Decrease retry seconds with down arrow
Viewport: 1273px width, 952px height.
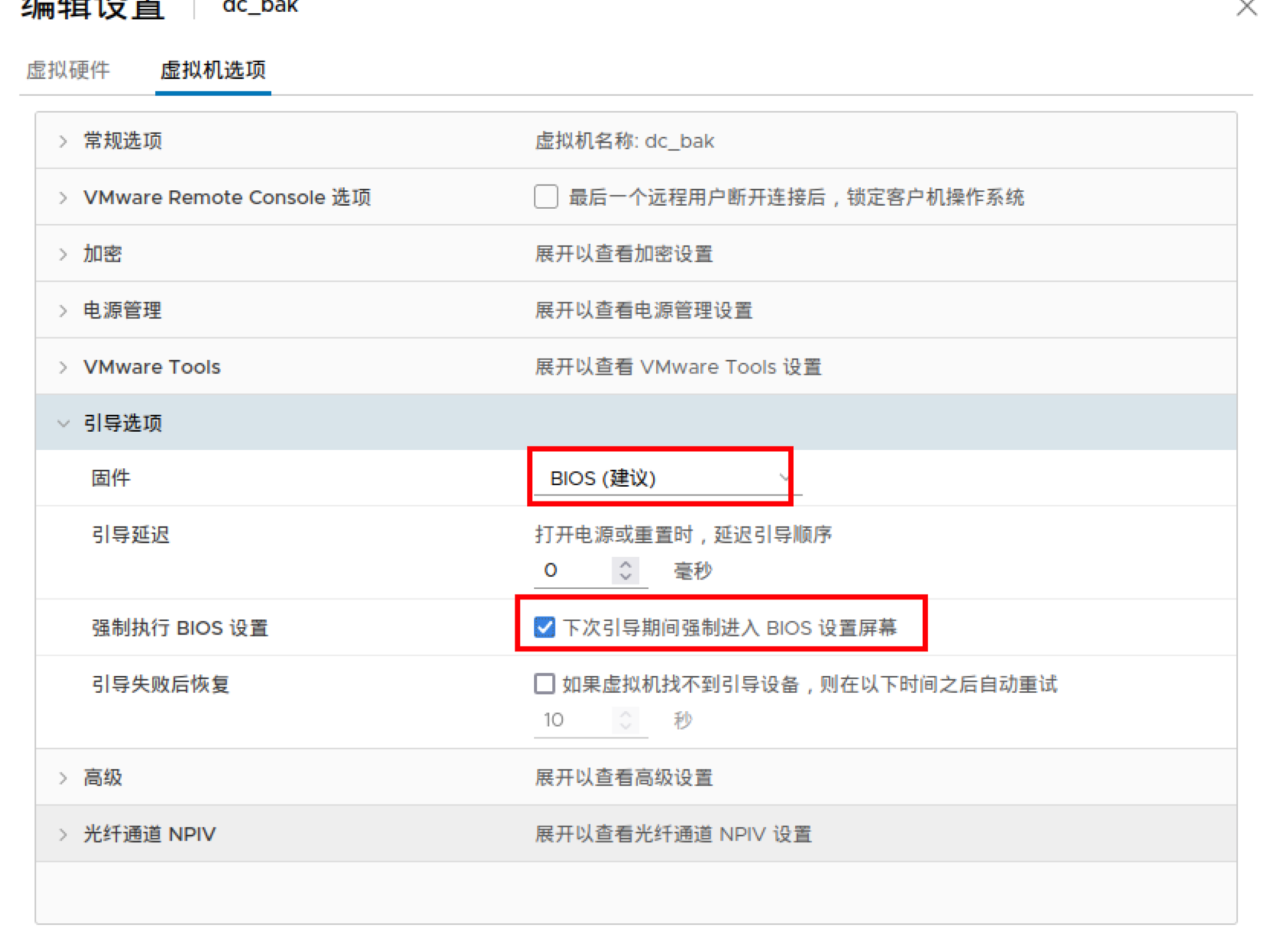[625, 727]
